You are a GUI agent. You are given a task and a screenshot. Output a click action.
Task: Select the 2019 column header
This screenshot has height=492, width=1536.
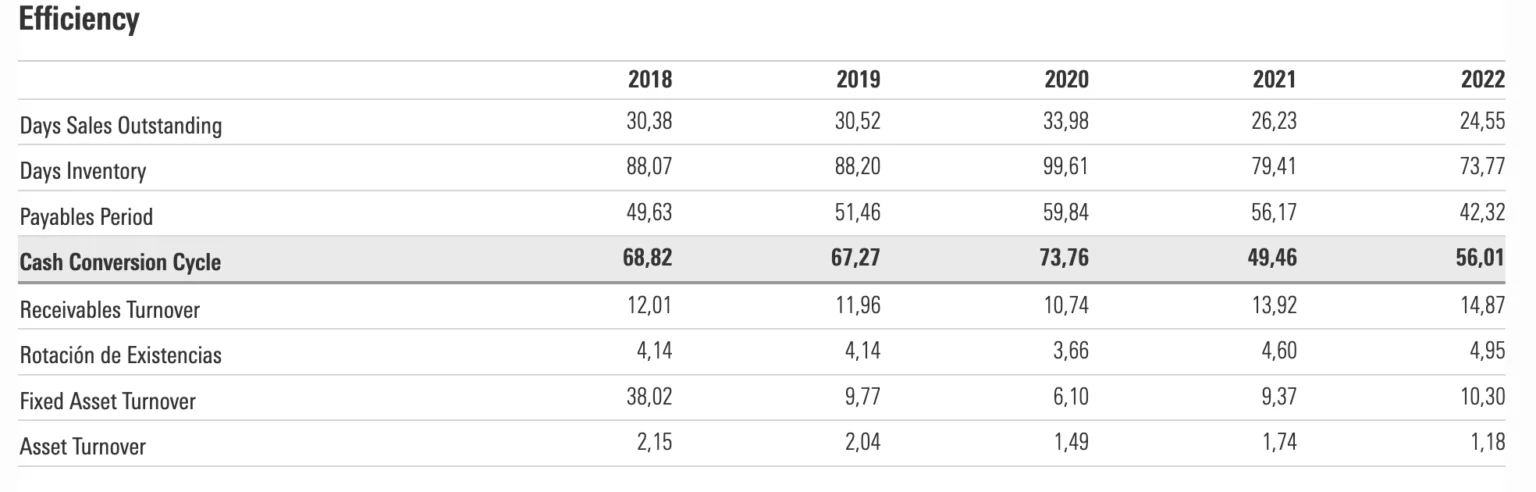tap(858, 81)
